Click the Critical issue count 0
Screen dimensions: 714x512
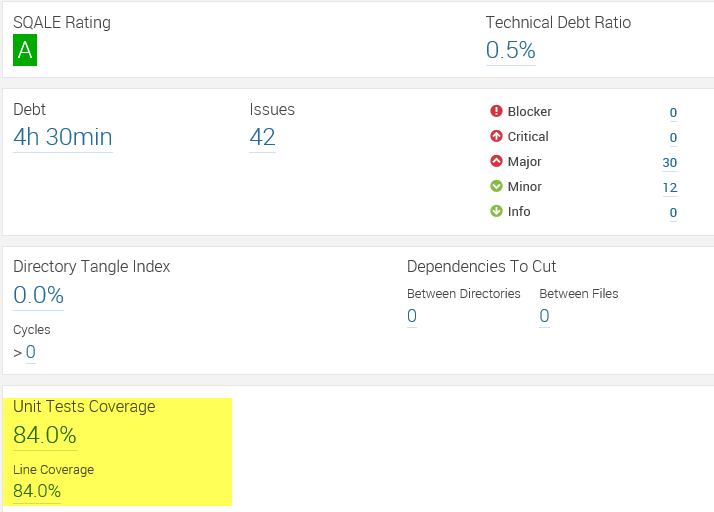[x=673, y=138]
